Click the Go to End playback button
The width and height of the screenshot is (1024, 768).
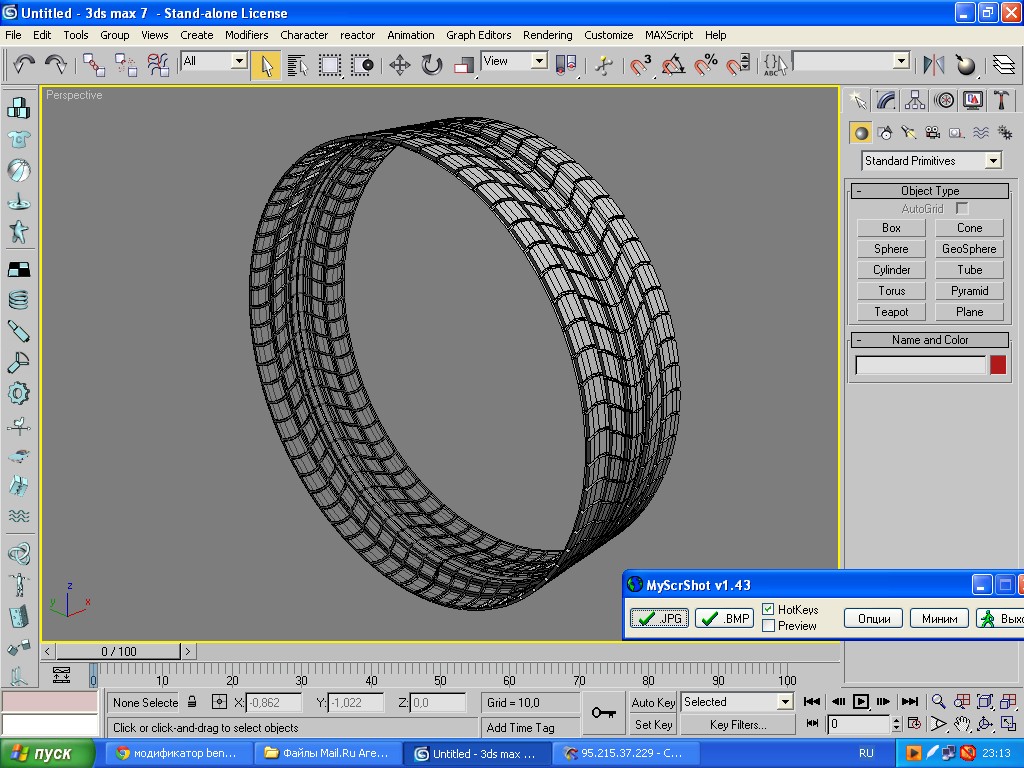910,702
